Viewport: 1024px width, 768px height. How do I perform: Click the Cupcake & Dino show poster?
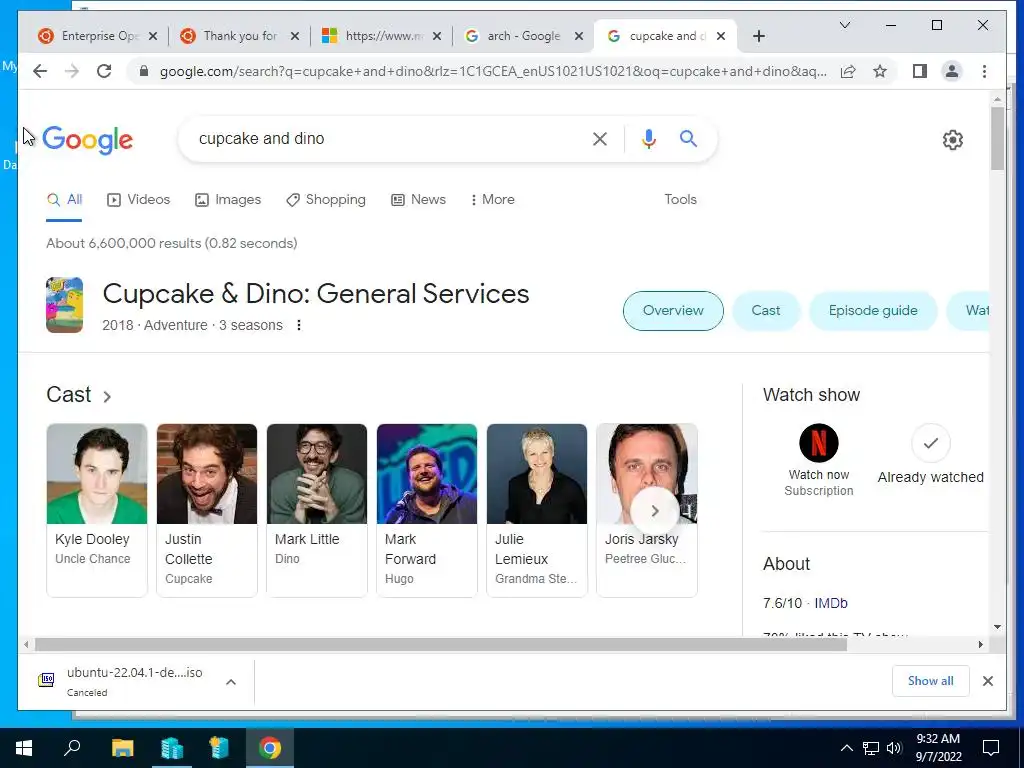tap(65, 305)
